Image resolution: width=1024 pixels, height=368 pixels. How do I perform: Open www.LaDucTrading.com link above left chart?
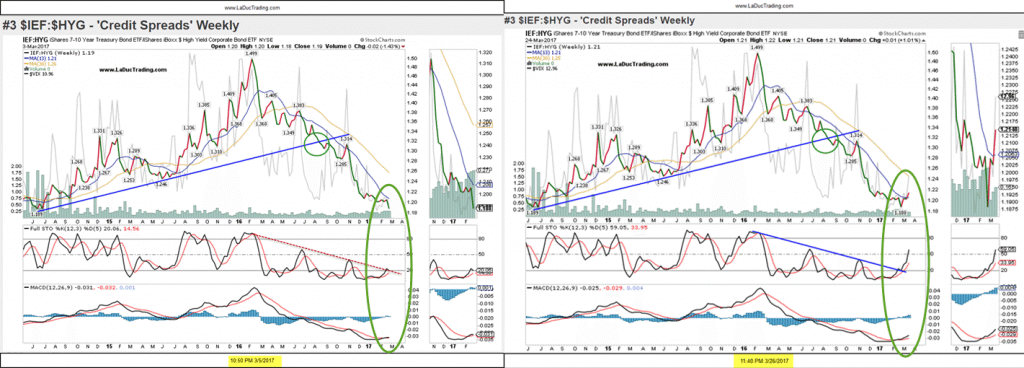pyautogui.click(x=252, y=8)
